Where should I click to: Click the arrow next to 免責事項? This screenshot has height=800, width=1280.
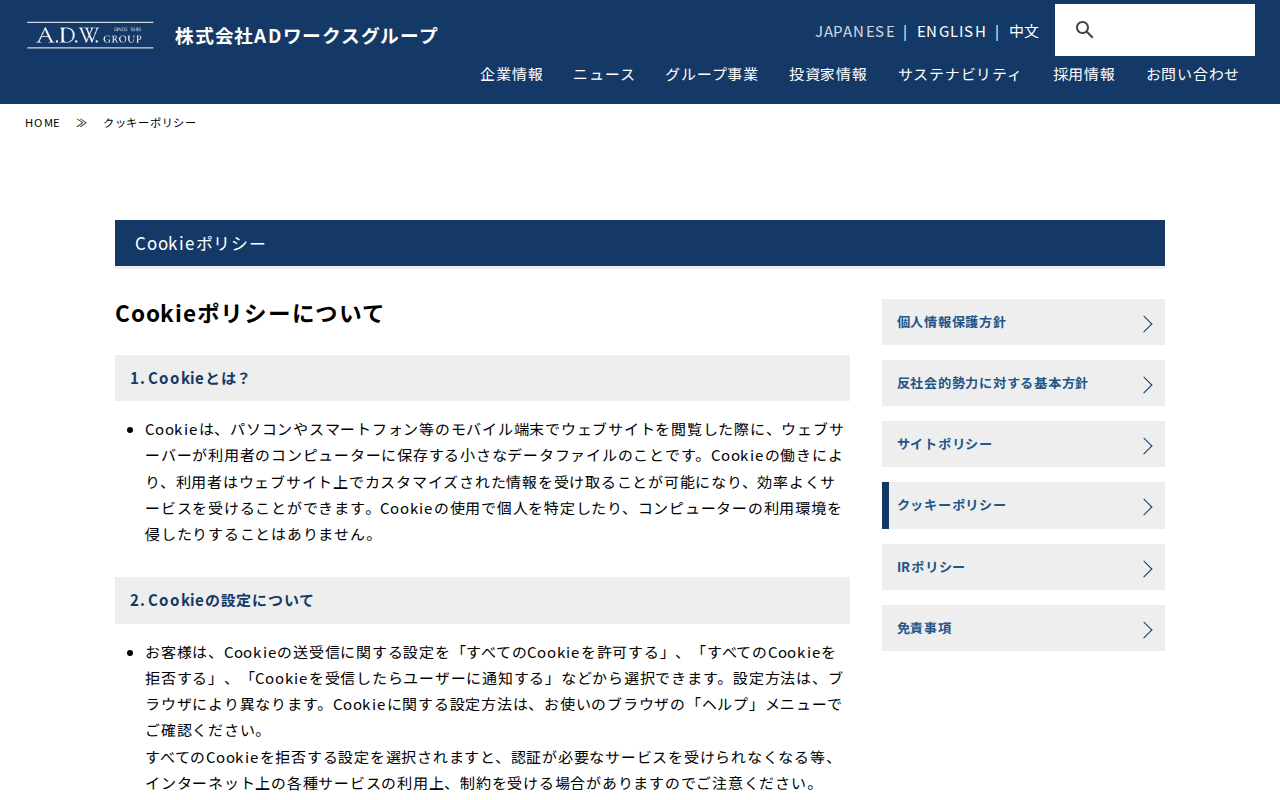[x=1147, y=629]
